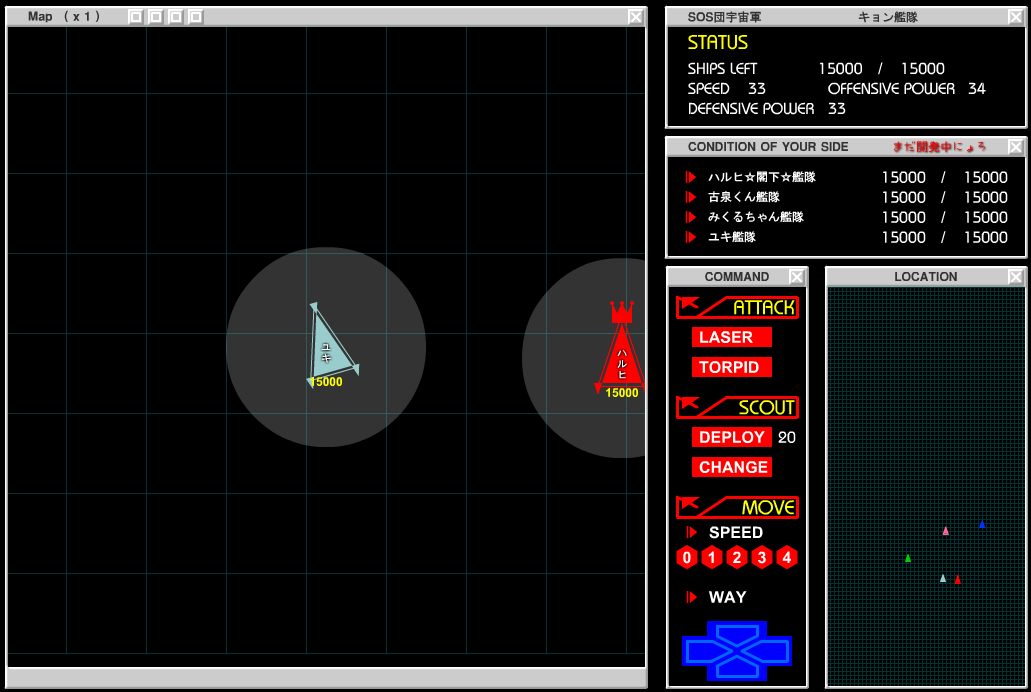
Task: Click the first Map zoom square button
Action: pyautogui.click(x=135, y=16)
